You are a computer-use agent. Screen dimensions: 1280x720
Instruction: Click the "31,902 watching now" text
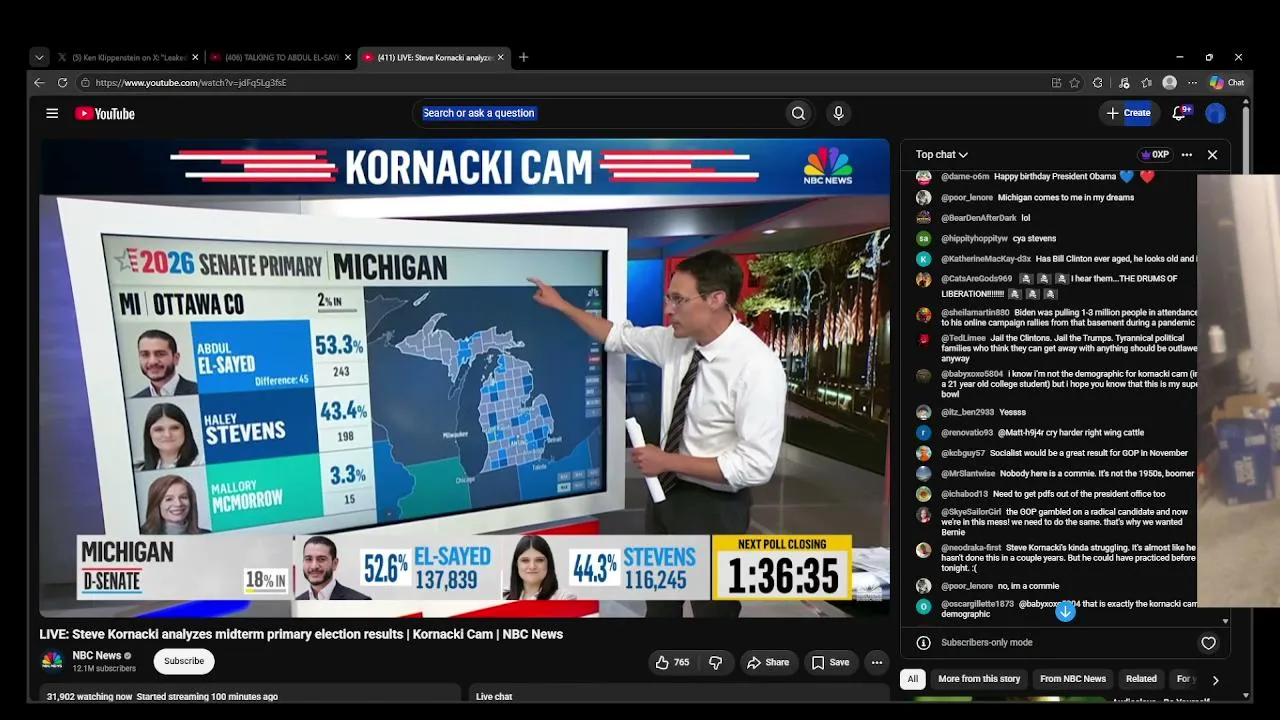click(x=89, y=697)
